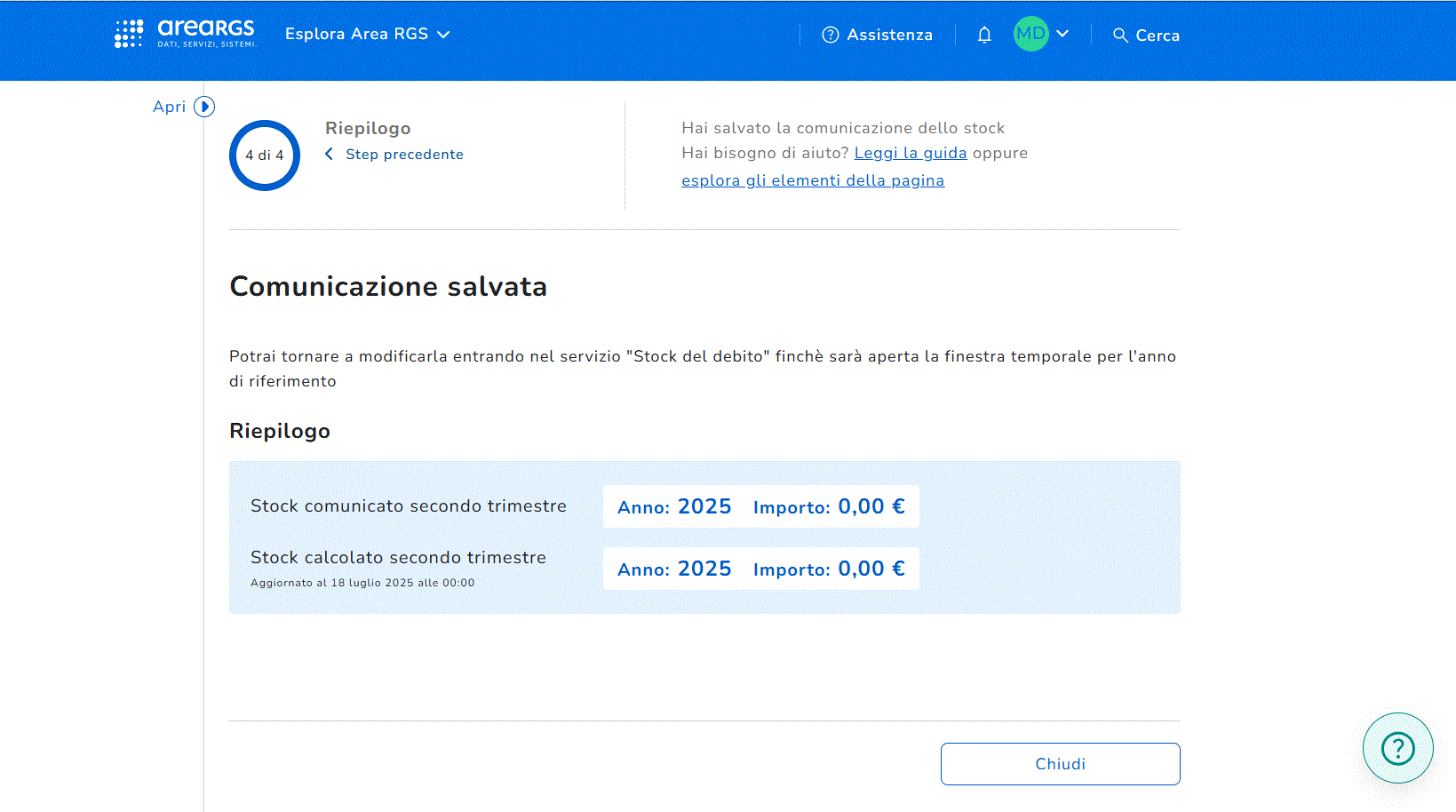Click the areaRGS dotted grid logo icon

point(129,34)
